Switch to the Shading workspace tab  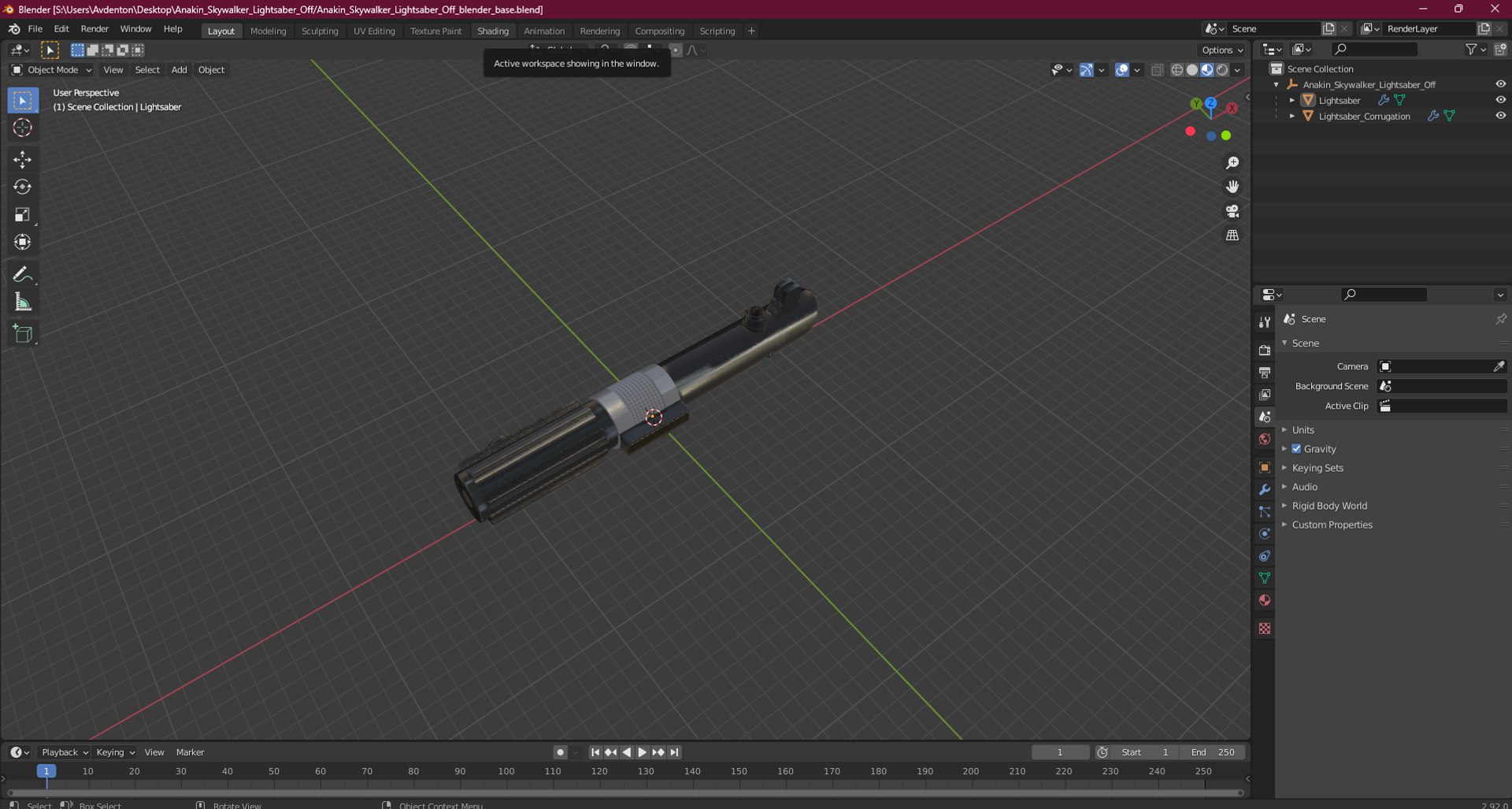(493, 31)
